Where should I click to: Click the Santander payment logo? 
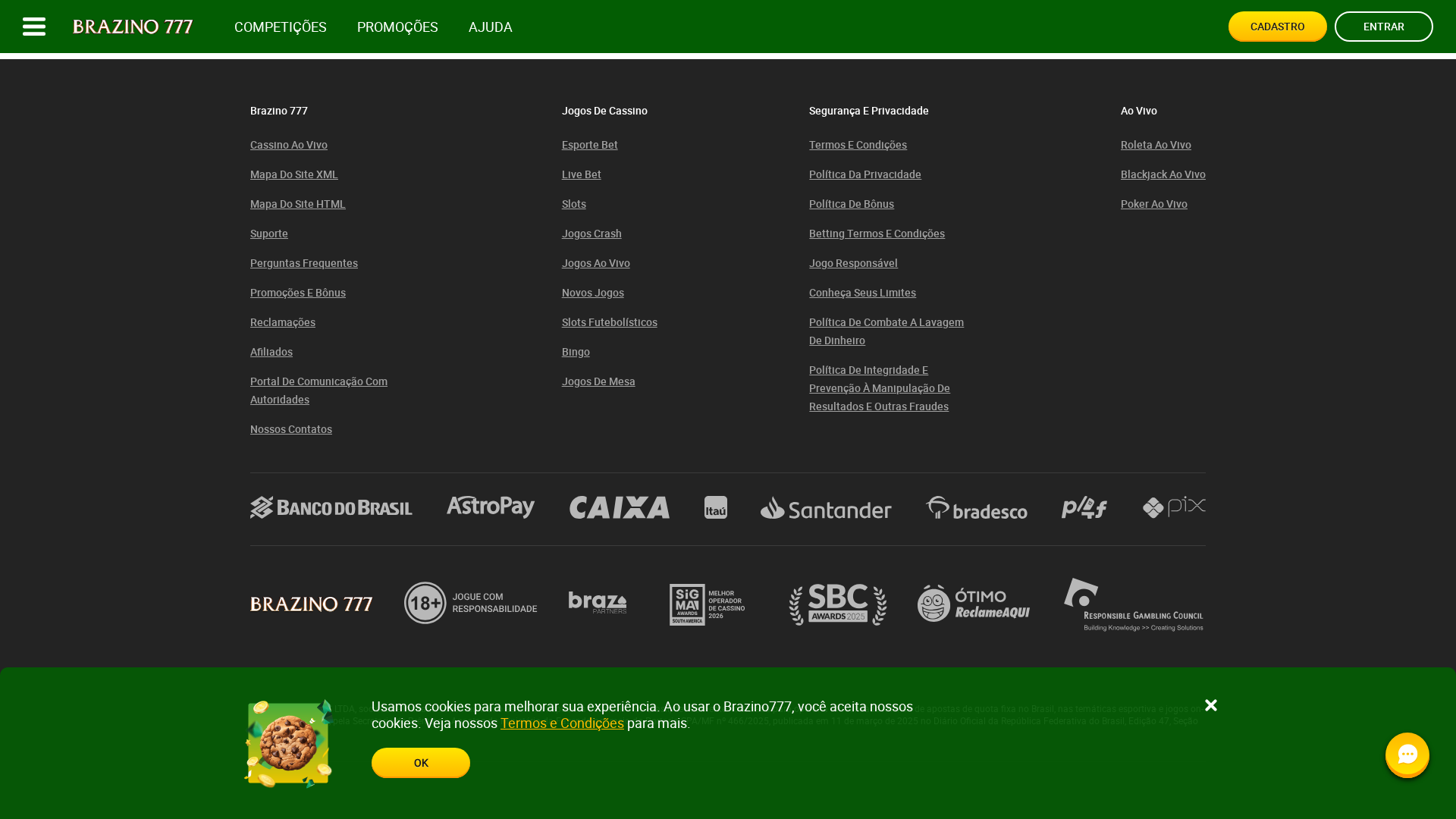click(826, 507)
